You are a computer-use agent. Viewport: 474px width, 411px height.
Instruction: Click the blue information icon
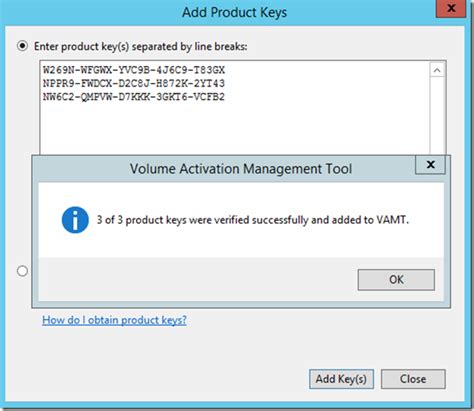click(75, 220)
